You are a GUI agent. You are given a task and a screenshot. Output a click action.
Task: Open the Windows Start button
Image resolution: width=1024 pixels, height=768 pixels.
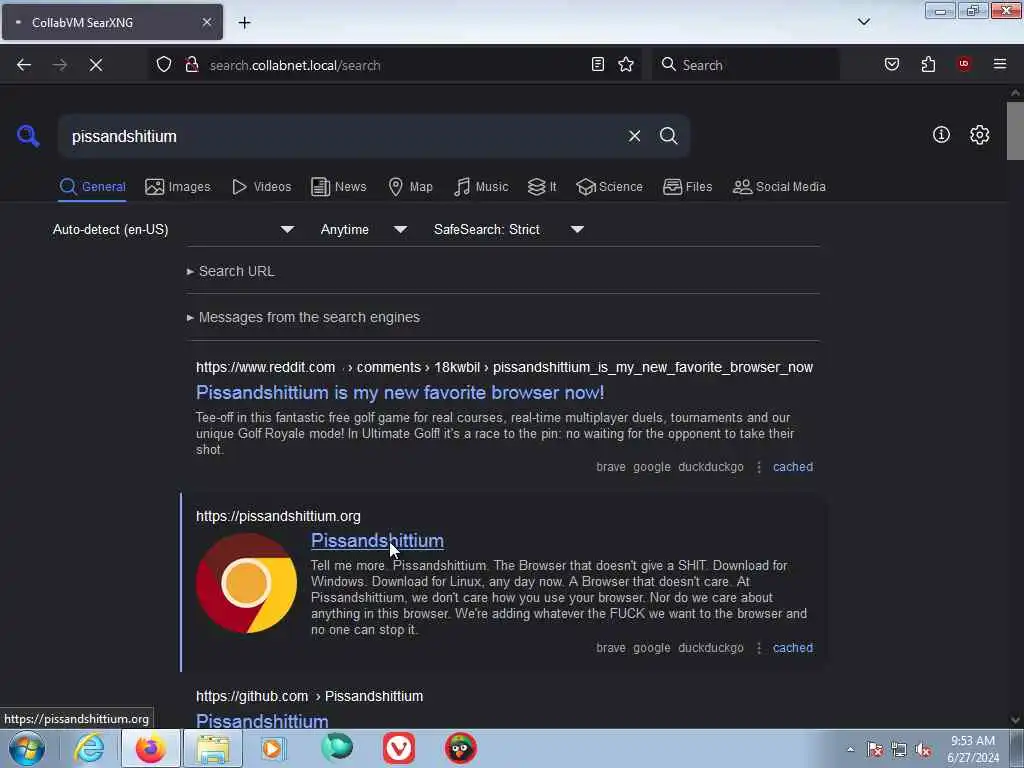[x=27, y=748]
